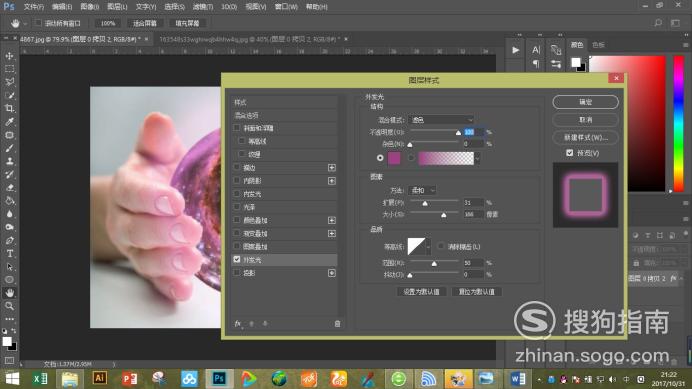Click the 设置为默认值 button
The image size is (692, 389).
point(421,292)
